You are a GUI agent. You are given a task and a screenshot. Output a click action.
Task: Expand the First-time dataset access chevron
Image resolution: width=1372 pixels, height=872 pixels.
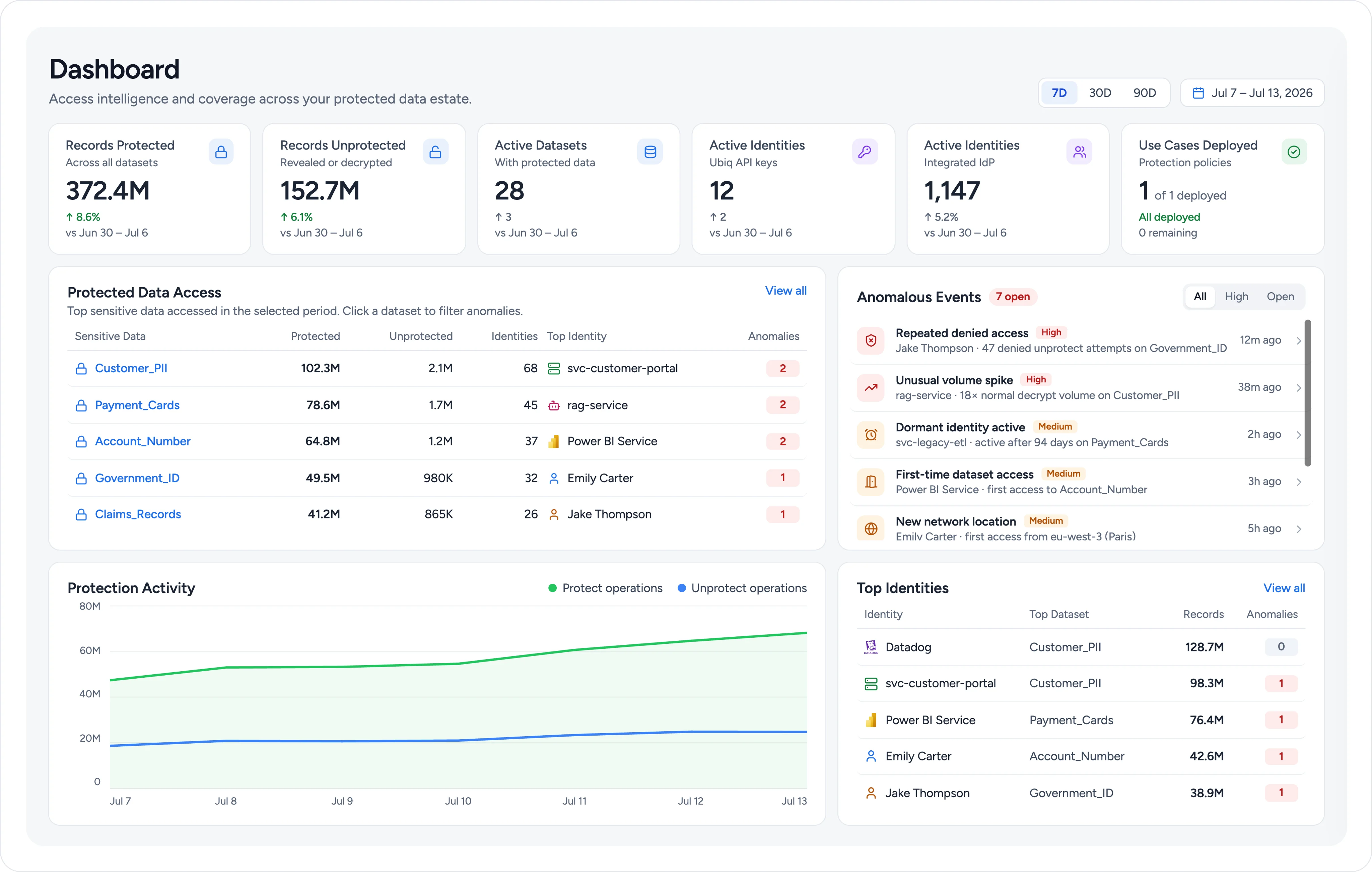[1299, 482]
